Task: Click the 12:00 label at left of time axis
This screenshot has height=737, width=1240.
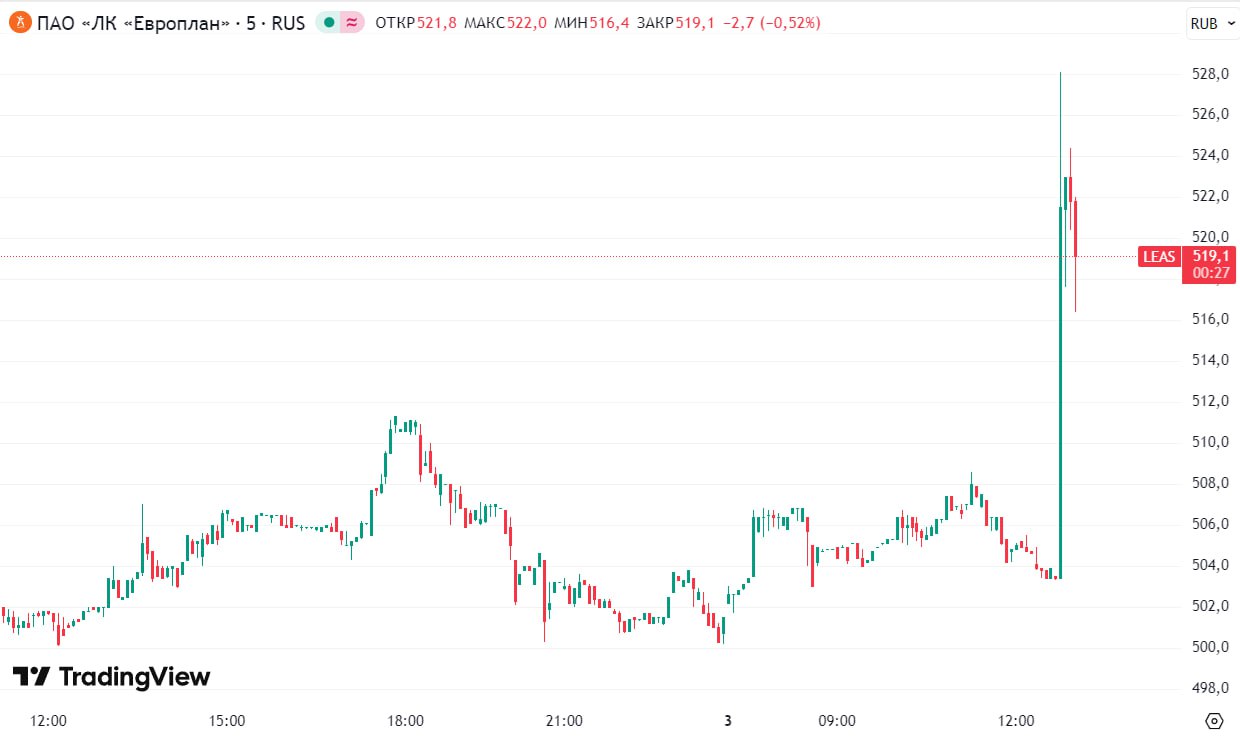Action: click(x=48, y=721)
